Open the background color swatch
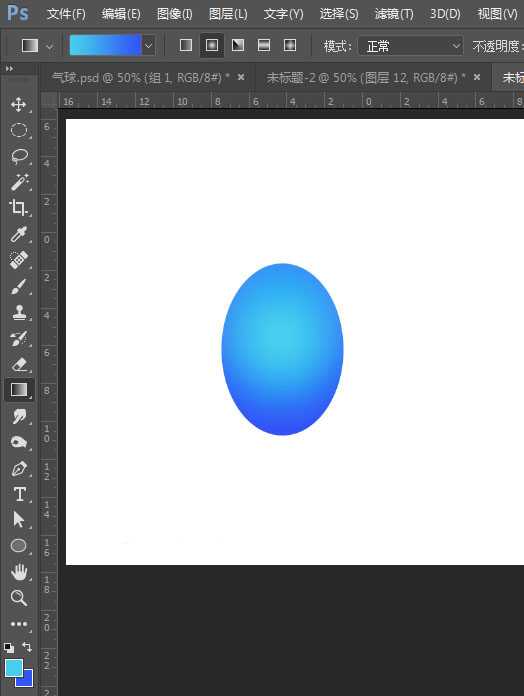This screenshot has width=524, height=696. (x=28, y=680)
